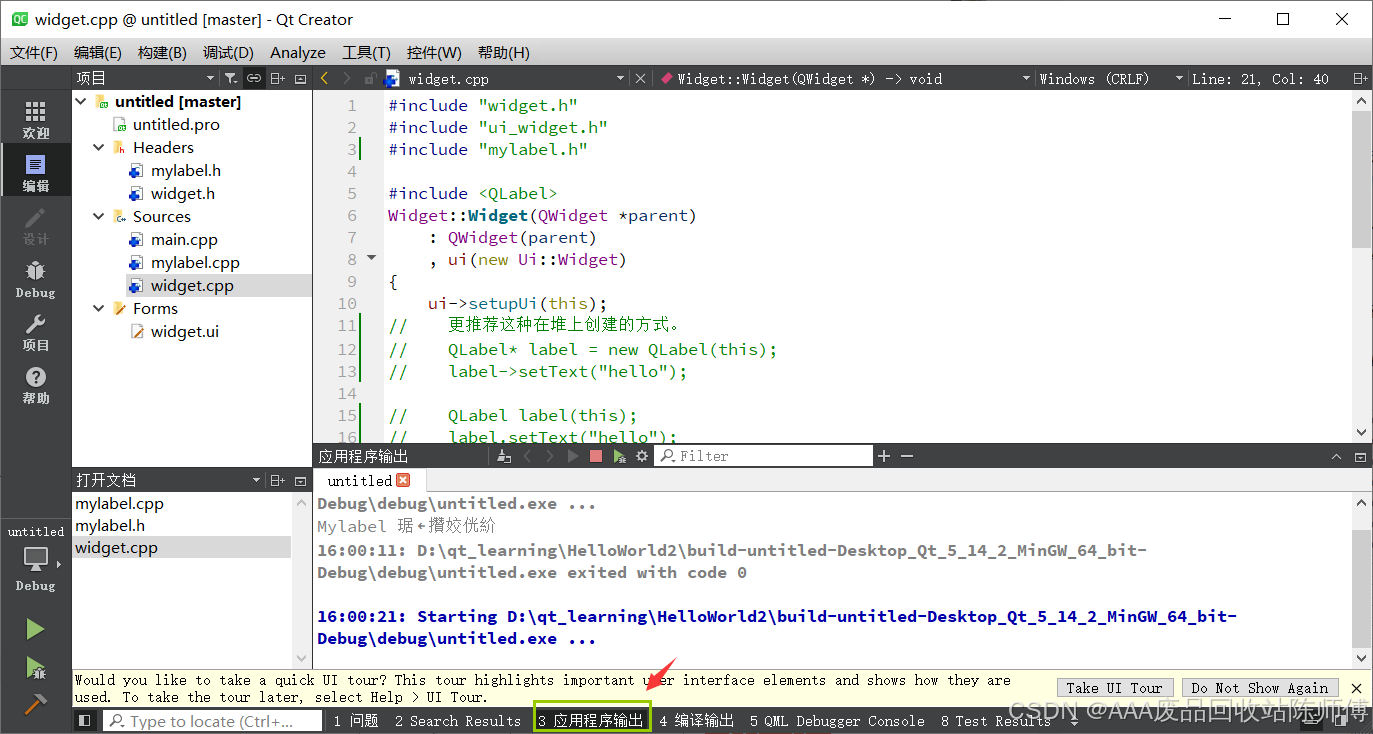Viewport: 1373px width, 734px height.
Task: Click the Type to locate field
Action: [x=213, y=720]
